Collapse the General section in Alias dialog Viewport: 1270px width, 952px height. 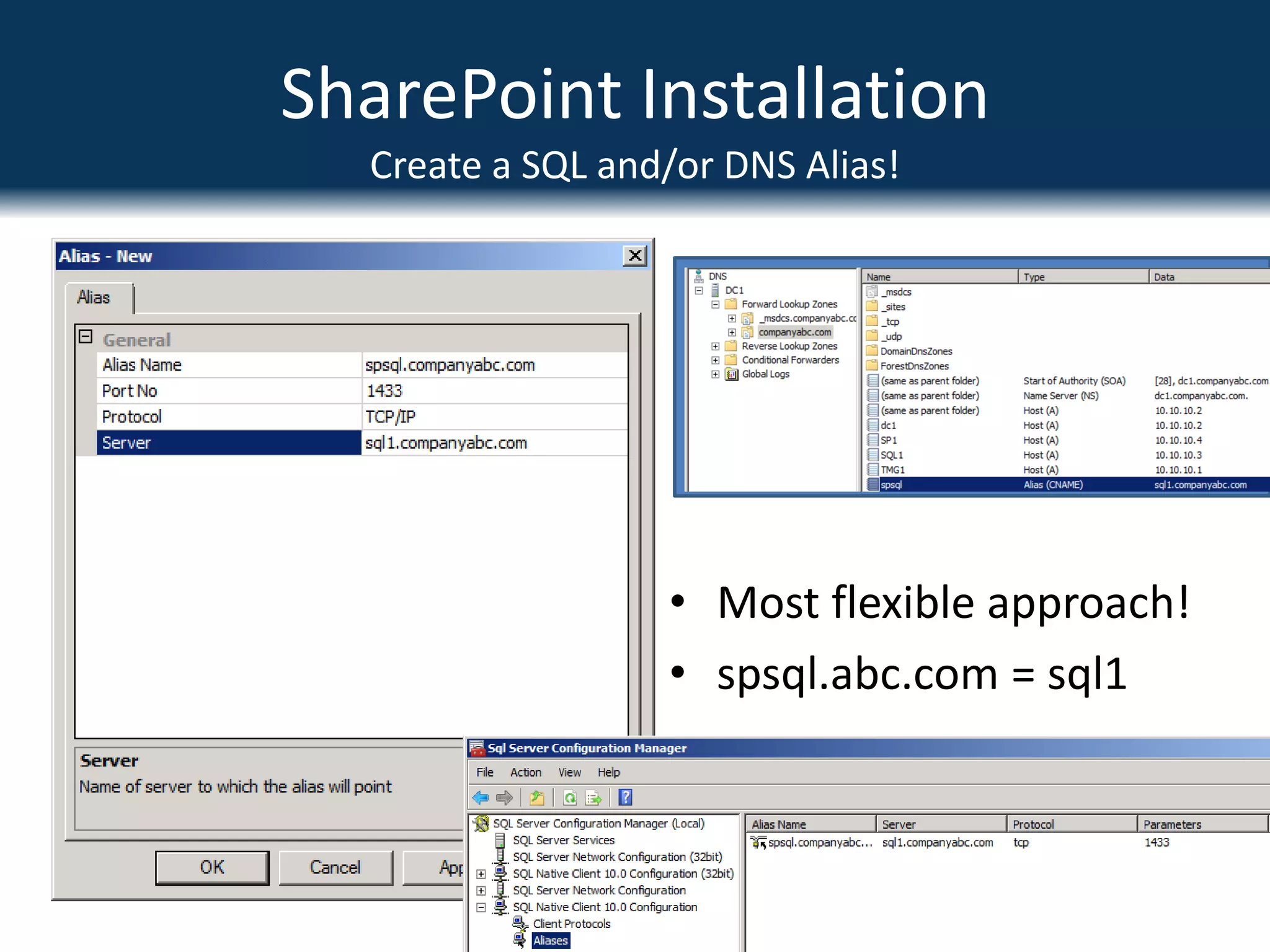tap(86, 337)
